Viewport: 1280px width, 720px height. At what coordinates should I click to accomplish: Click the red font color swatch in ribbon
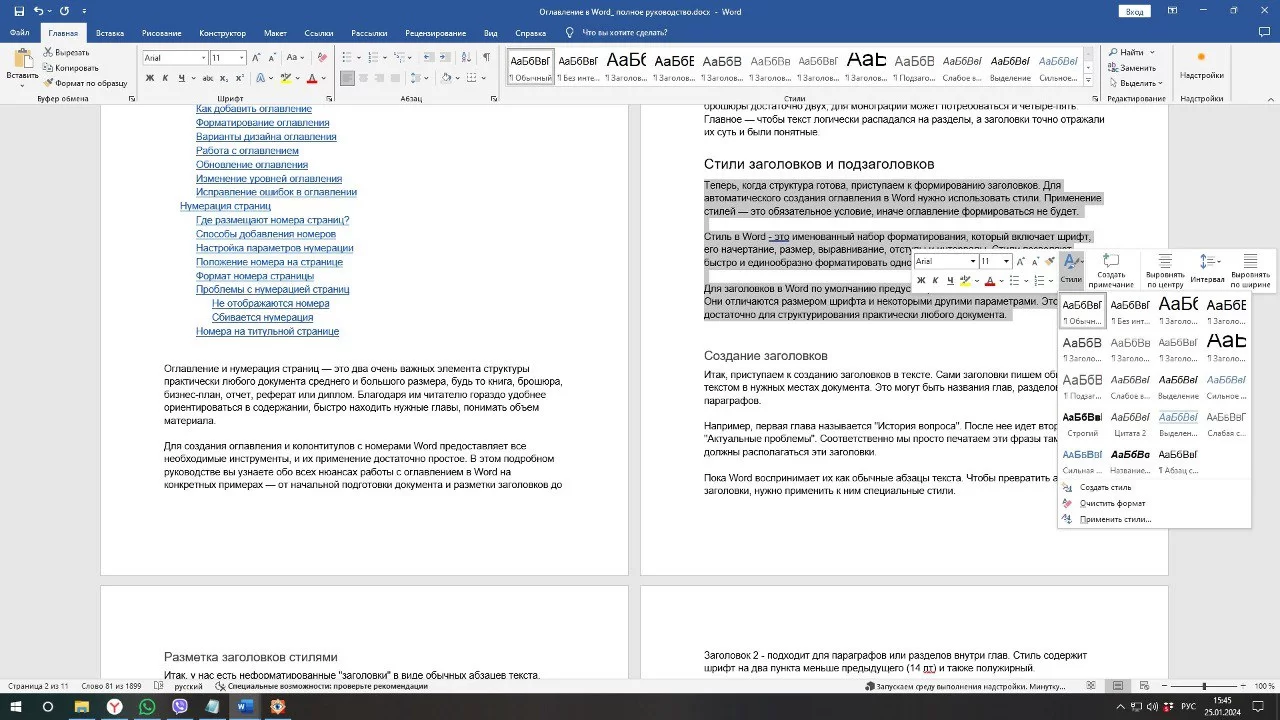click(311, 78)
